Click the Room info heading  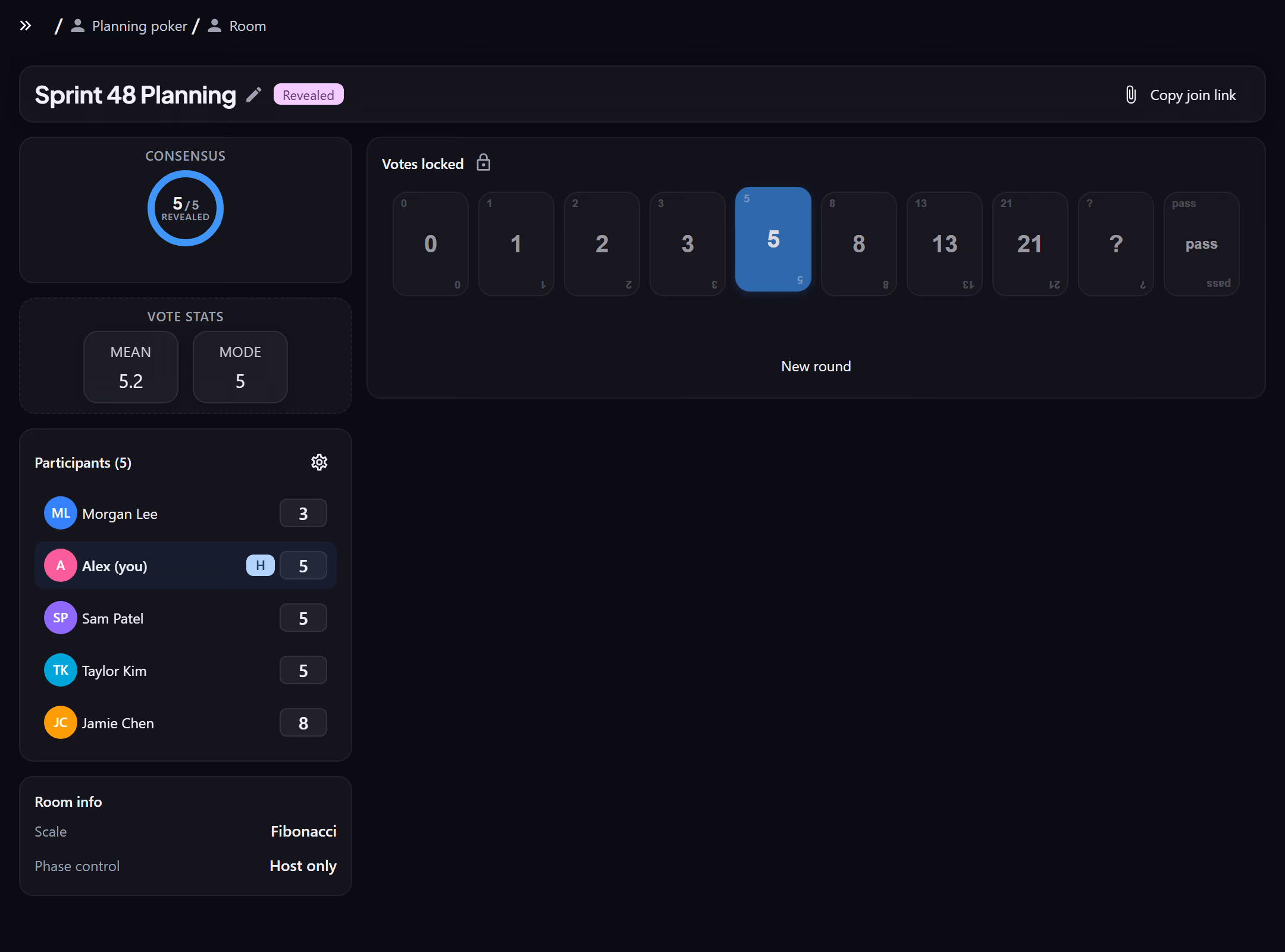pos(68,801)
